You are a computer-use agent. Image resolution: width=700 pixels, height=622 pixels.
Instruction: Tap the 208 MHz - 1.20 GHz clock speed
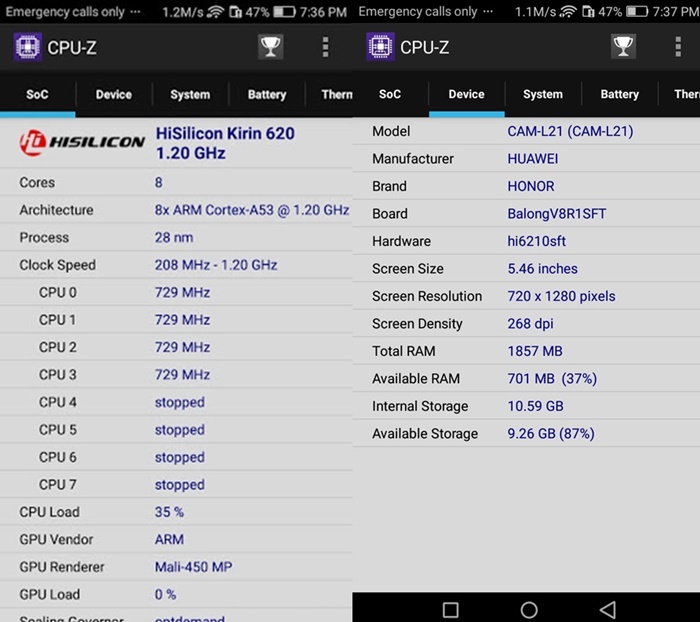pyautogui.click(x=216, y=265)
